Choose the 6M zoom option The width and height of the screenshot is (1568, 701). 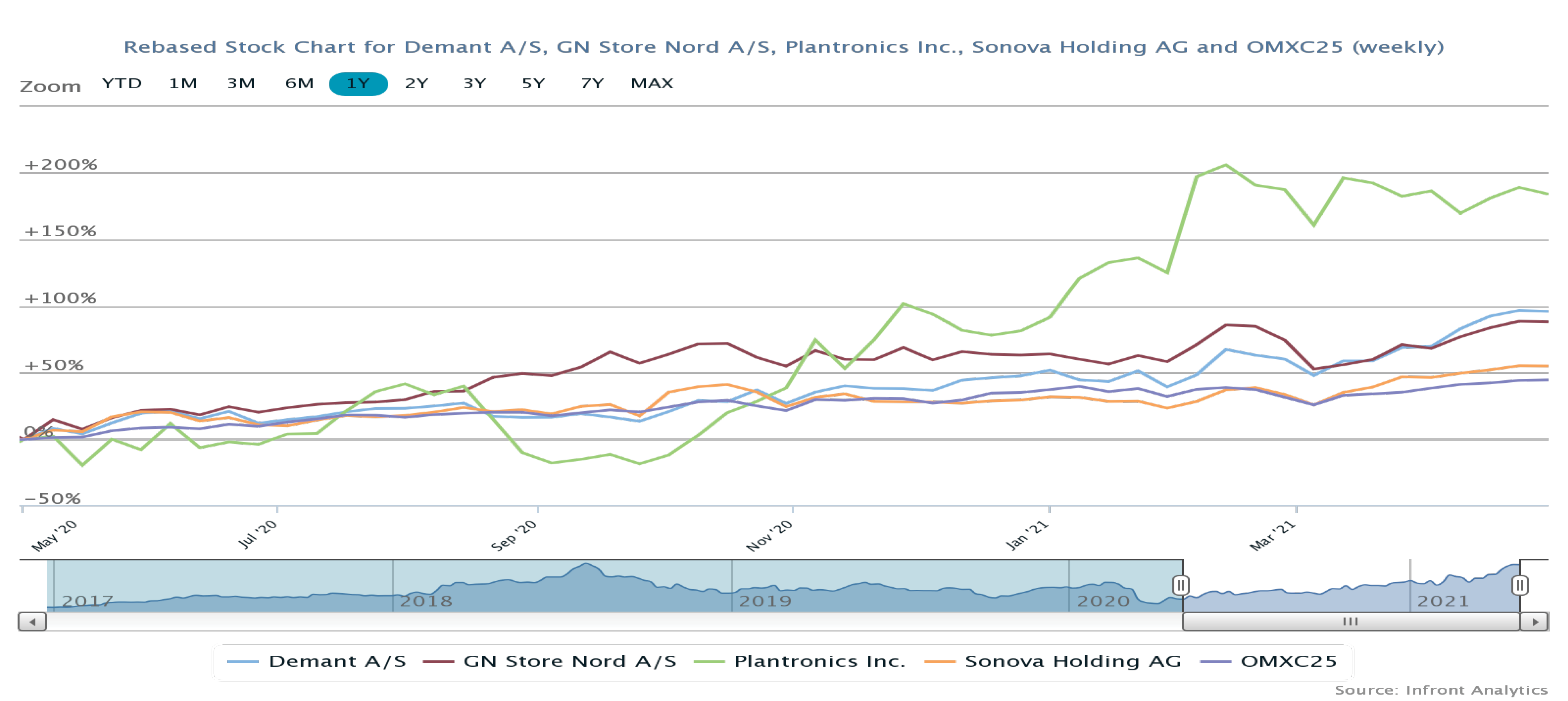pos(299,84)
